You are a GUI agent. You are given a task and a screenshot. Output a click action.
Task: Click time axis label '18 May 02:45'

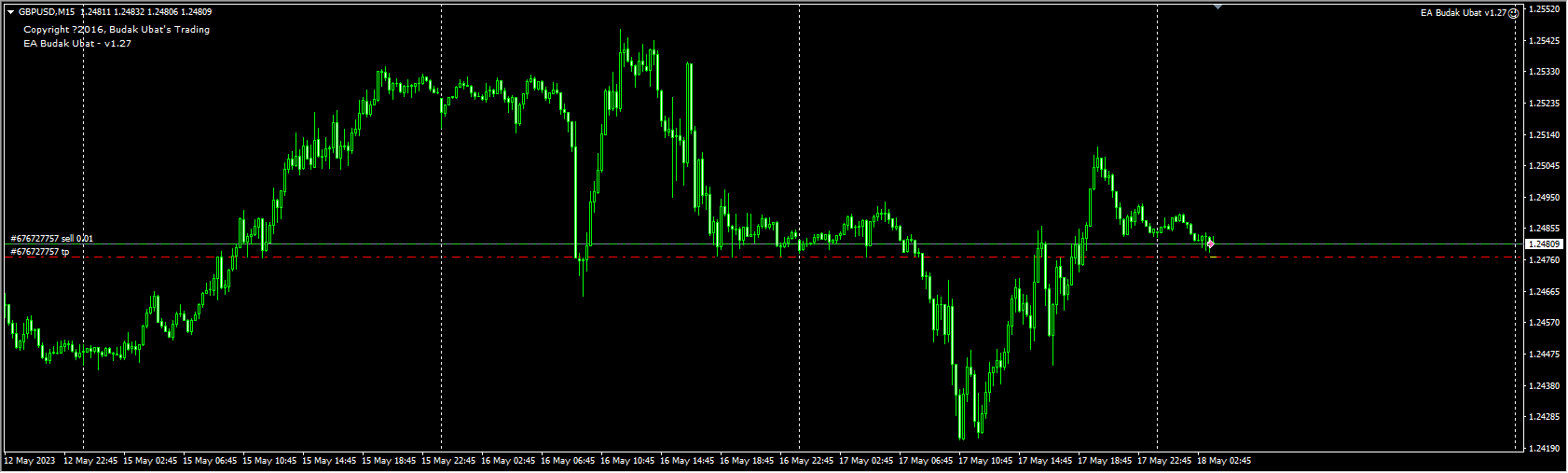1224,461
